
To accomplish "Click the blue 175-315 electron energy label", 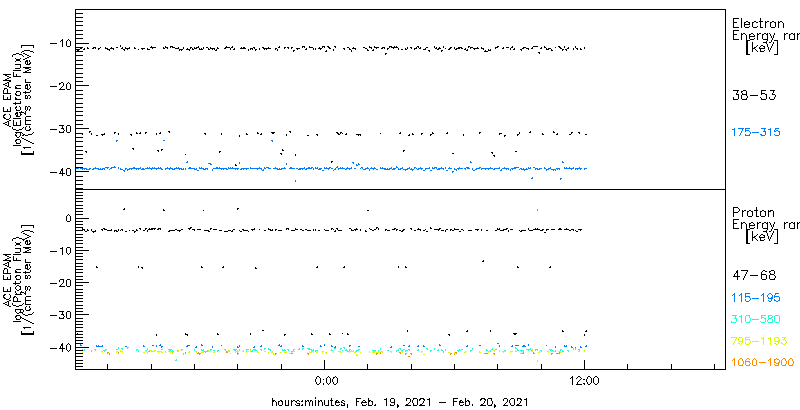I will click(756, 133).
